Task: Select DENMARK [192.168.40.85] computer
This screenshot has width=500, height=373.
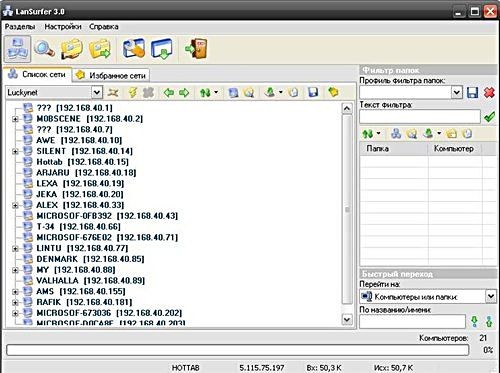Action: (90, 259)
